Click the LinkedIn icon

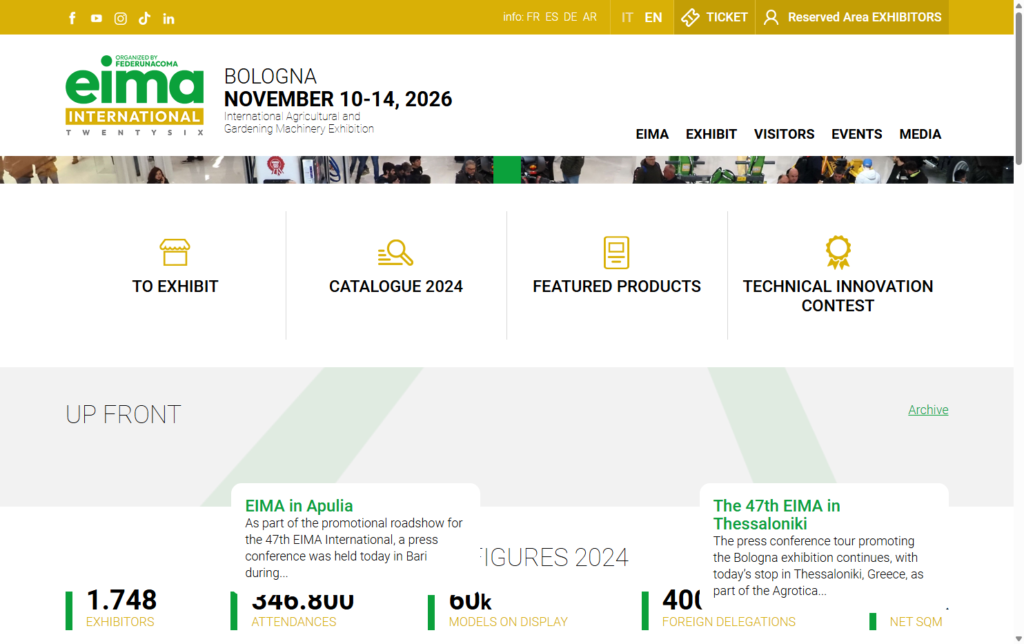(x=168, y=18)
